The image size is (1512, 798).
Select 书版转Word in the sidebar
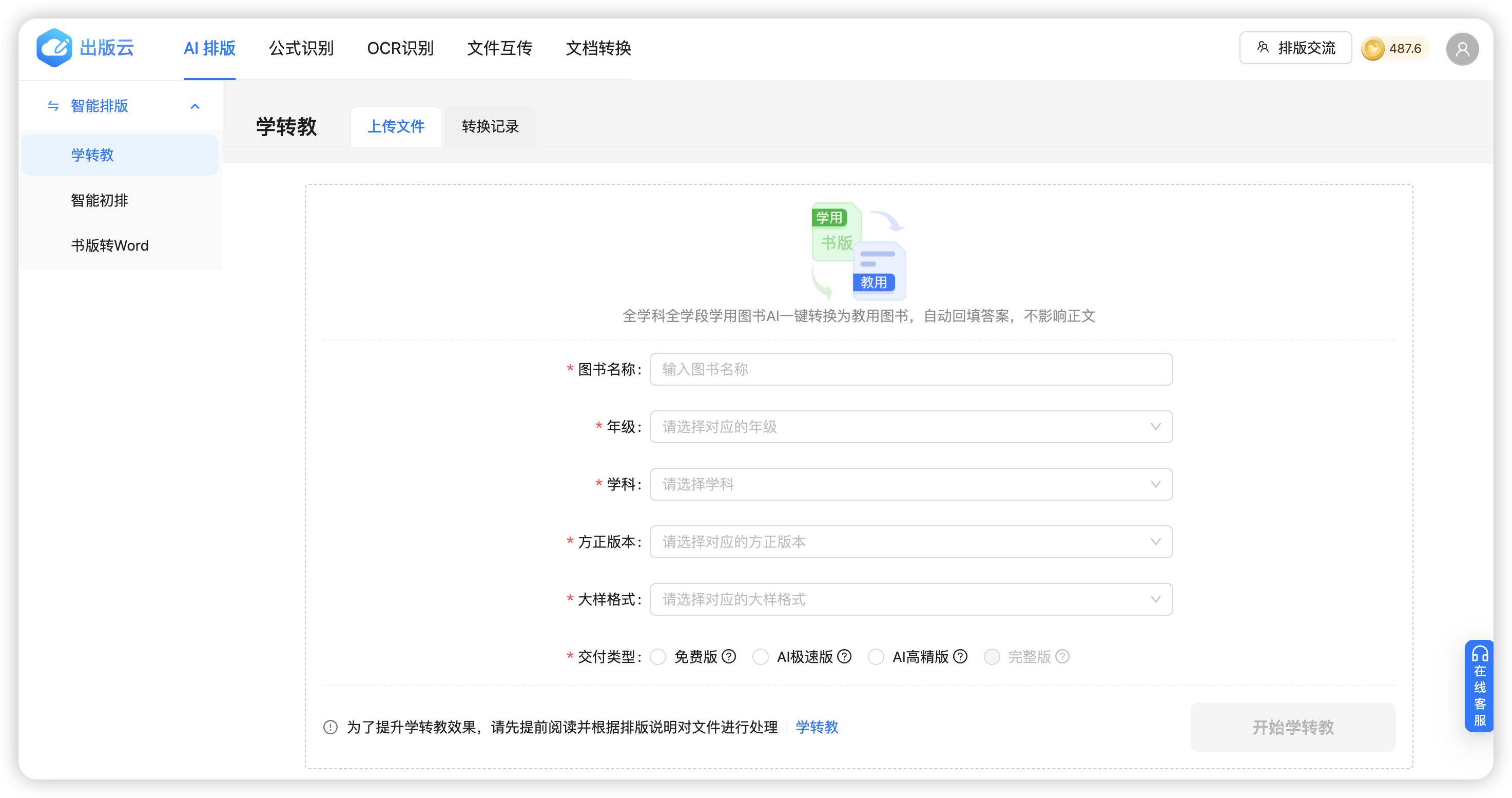[120, 245]
